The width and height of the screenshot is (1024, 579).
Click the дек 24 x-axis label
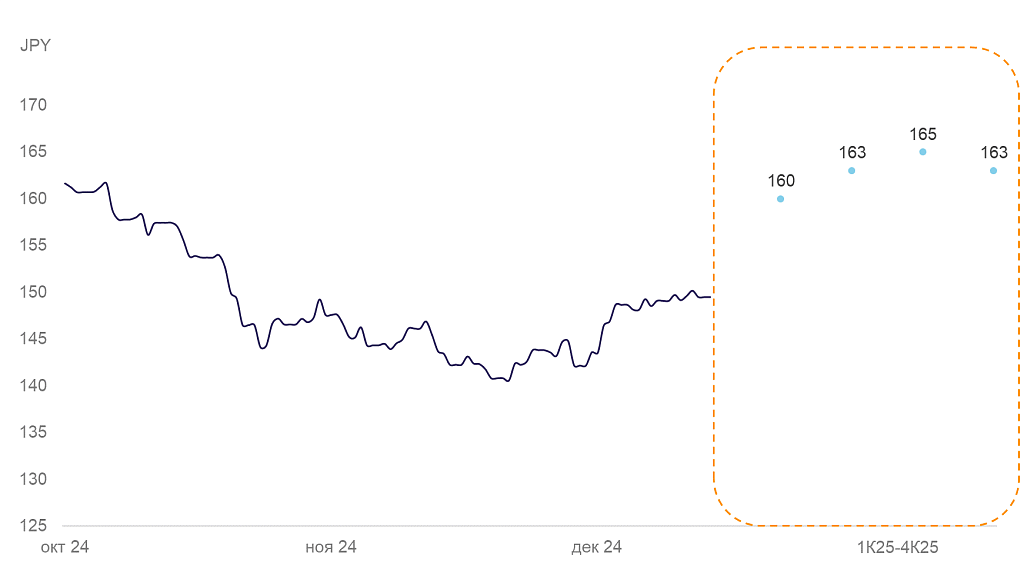(597, 547)
